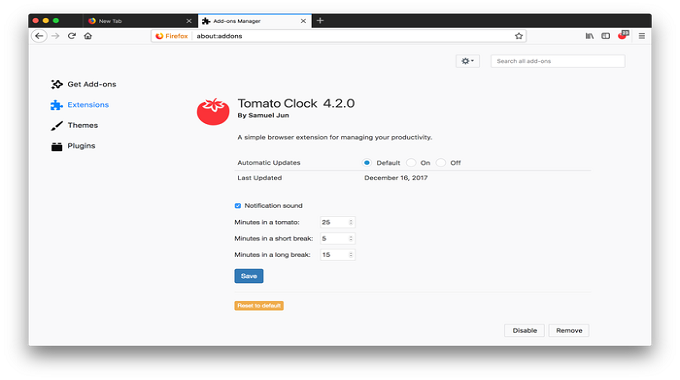Click the Reset to default button

coord(259,306)
